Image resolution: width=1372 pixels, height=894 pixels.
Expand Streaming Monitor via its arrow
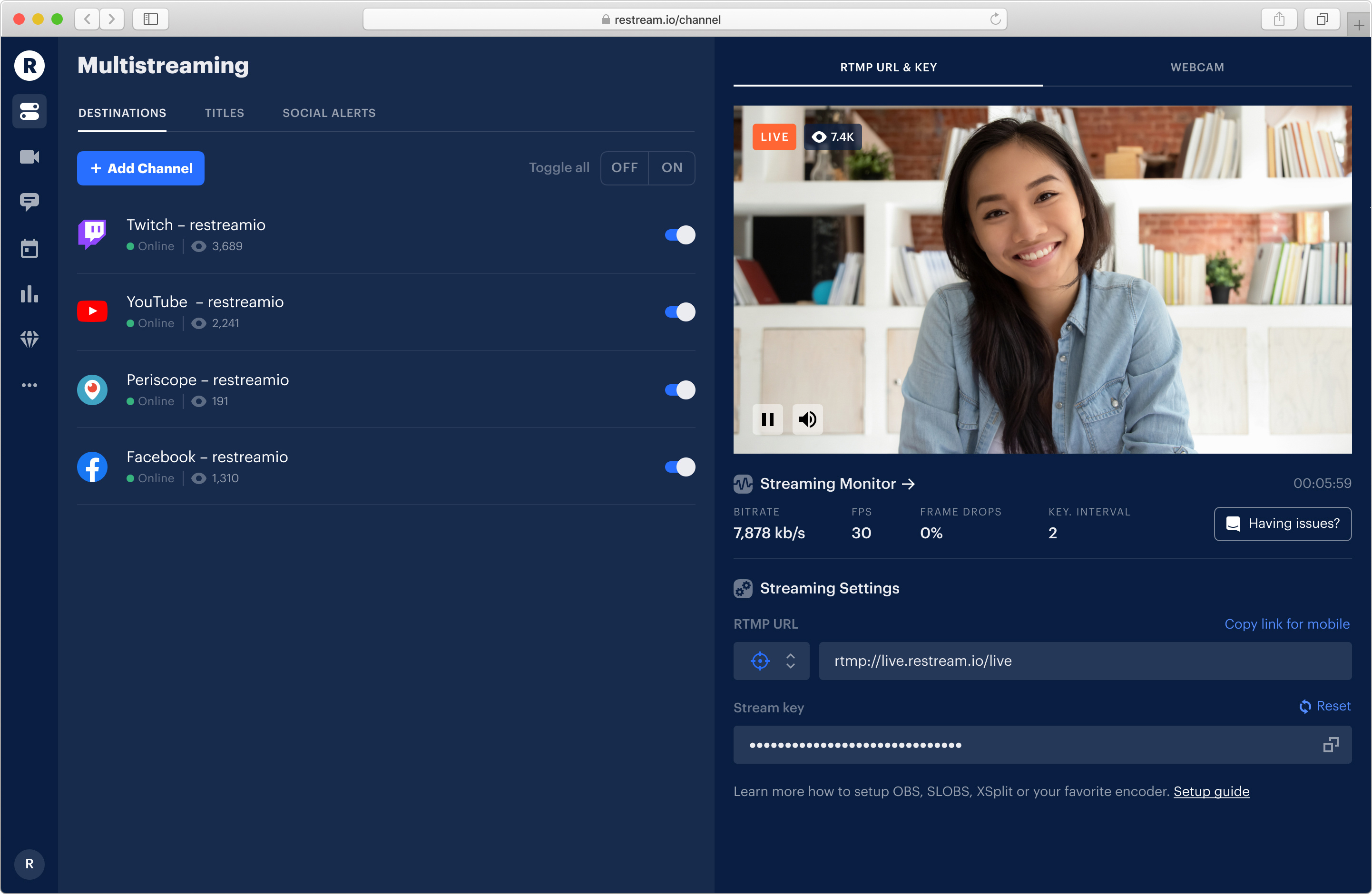(x=909, y=484)
